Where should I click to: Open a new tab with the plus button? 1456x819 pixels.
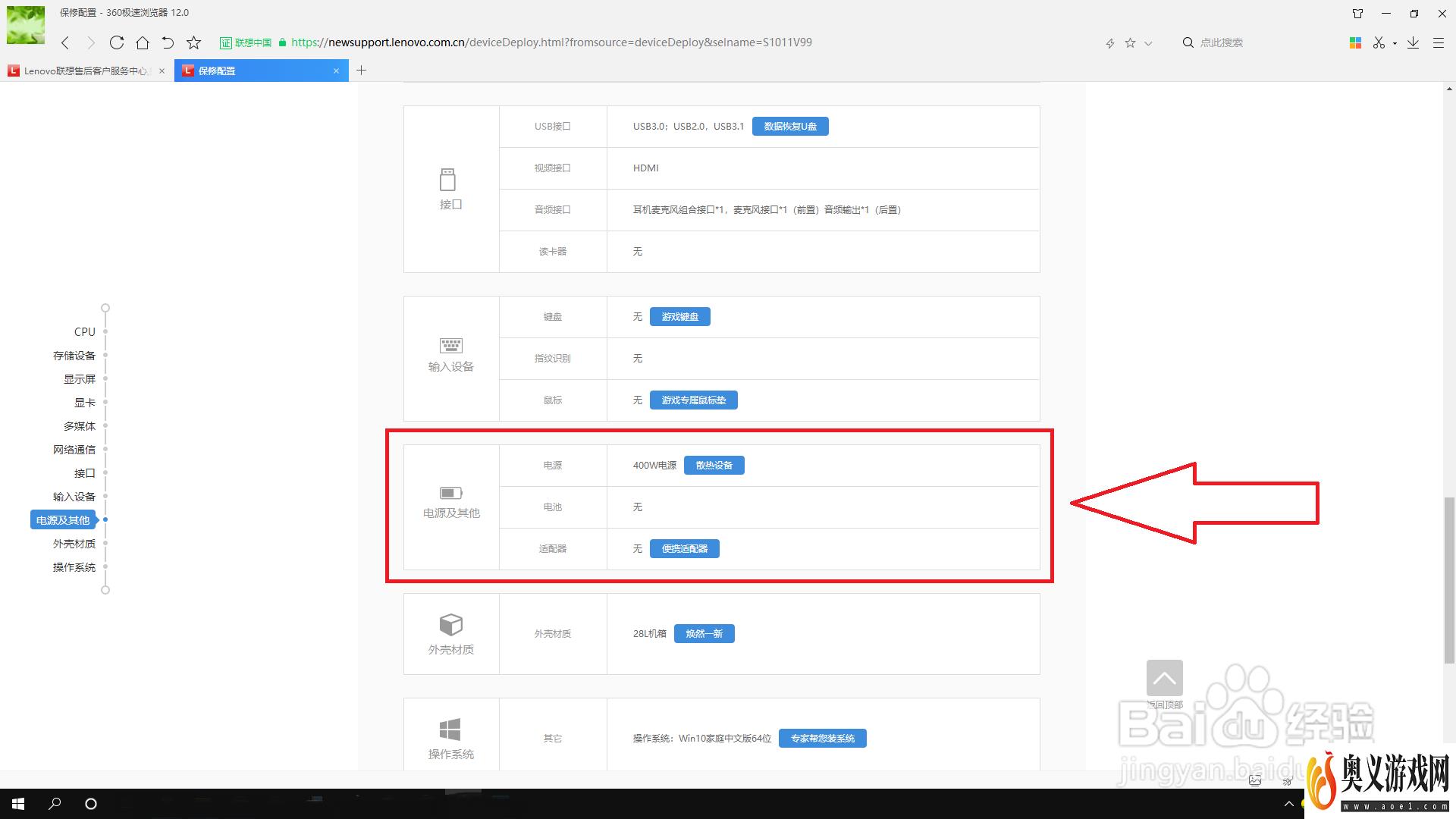[x=362, y=71]
